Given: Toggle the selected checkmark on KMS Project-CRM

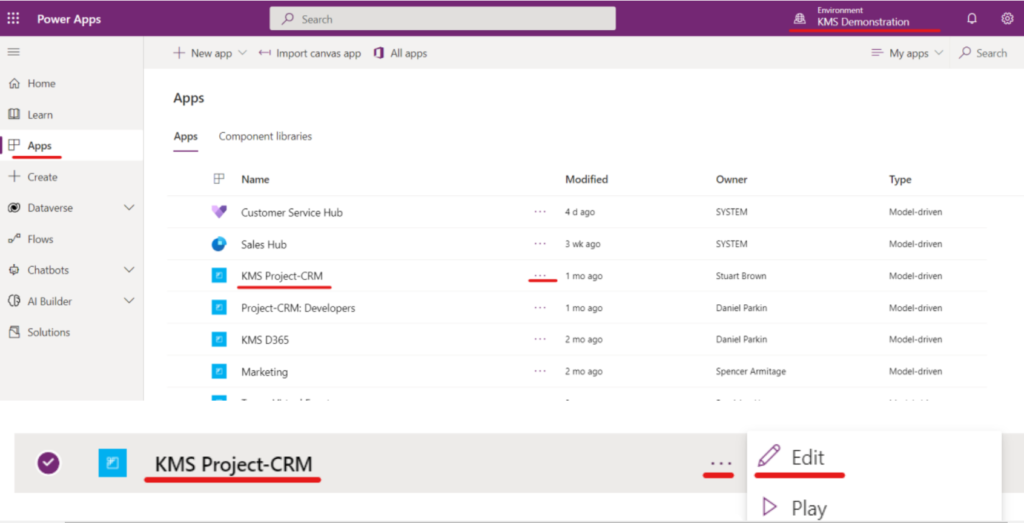Looking at the screenshot, I should tap(48, 464).
